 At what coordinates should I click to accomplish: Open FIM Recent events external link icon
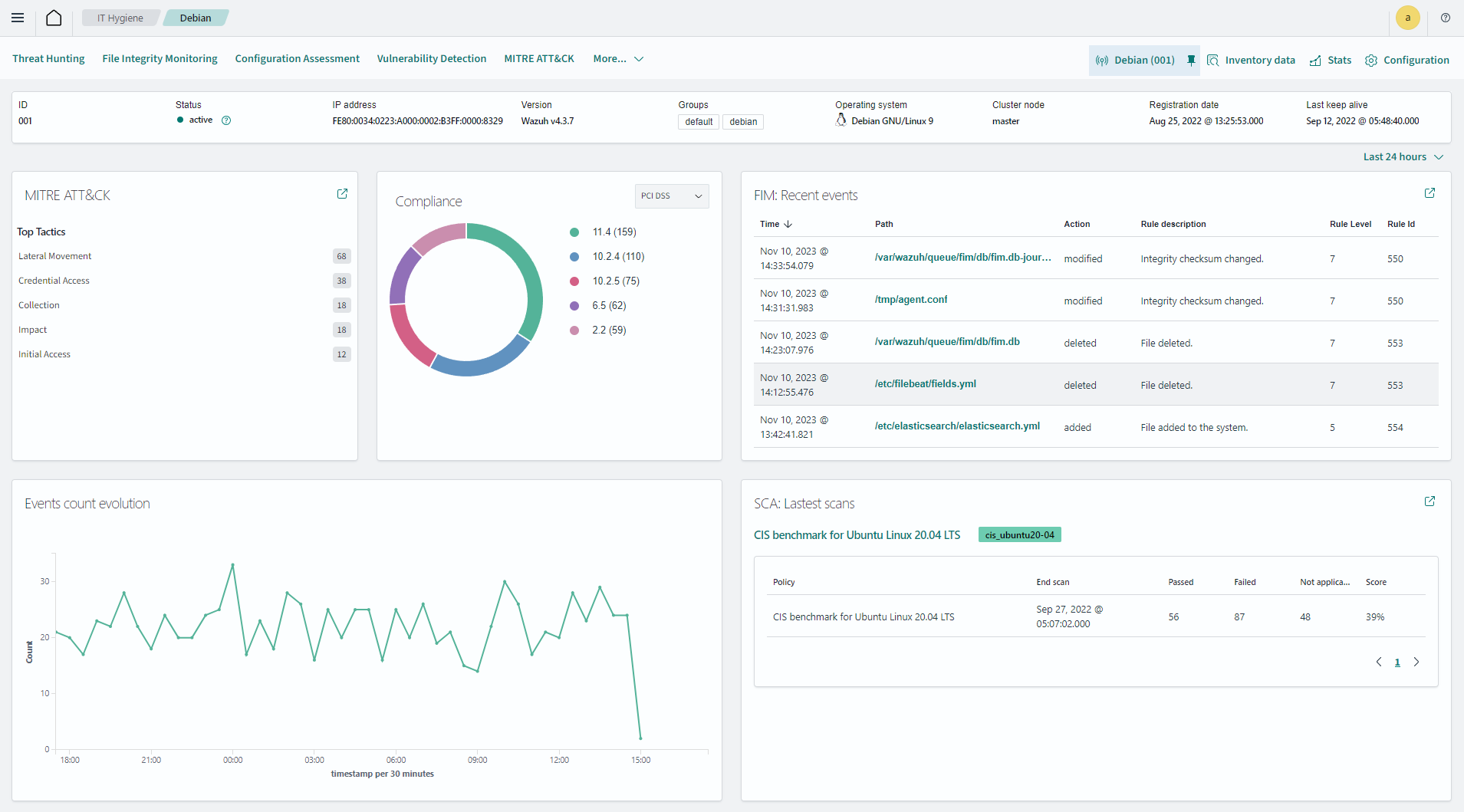pyautogui.click(x=1429, y=193)
